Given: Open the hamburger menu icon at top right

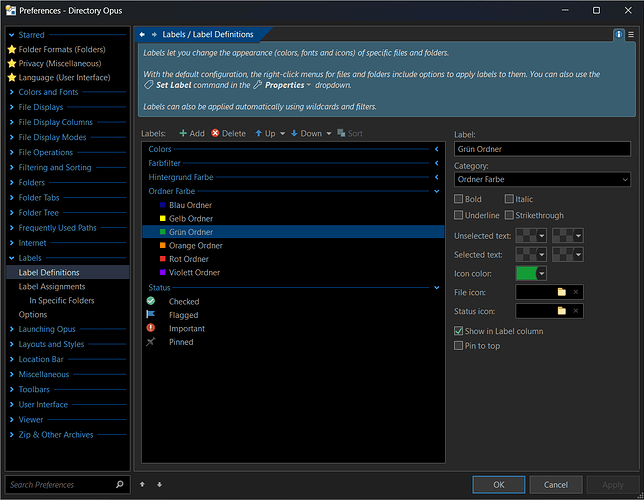Looking at the screenshot, I should tap(632, 34).
